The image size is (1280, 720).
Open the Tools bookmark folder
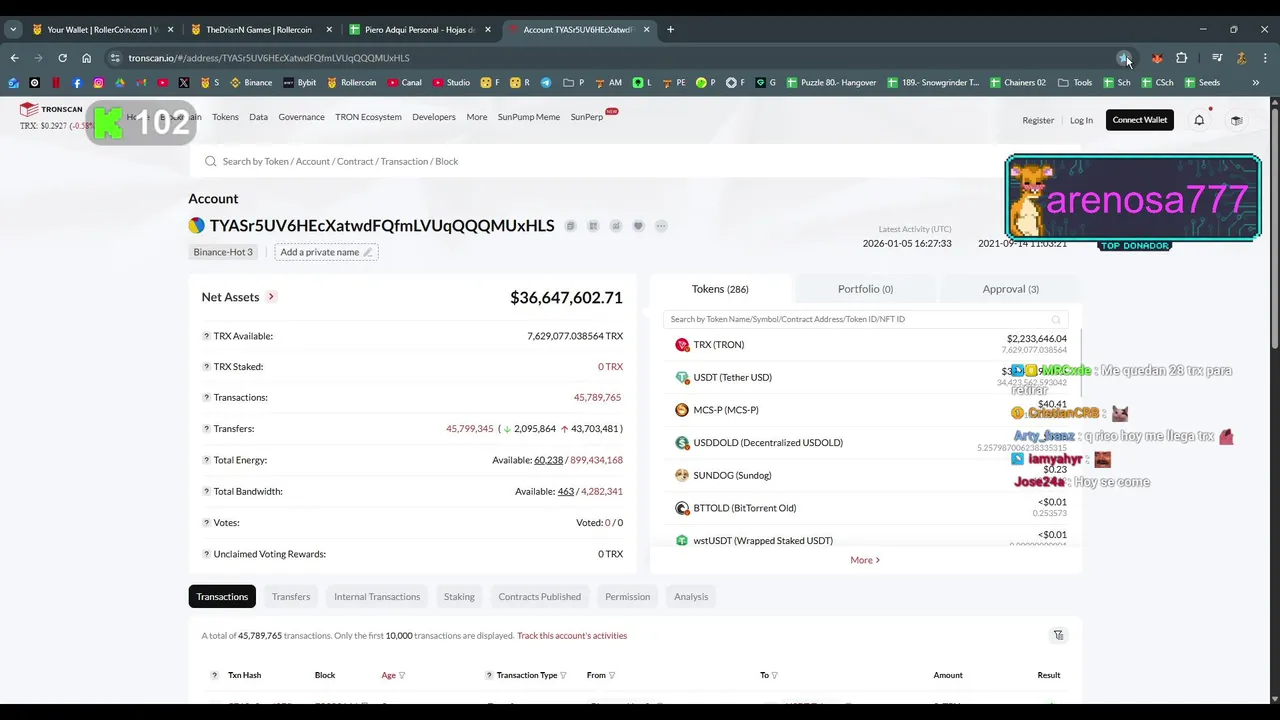pos(1075,82)
